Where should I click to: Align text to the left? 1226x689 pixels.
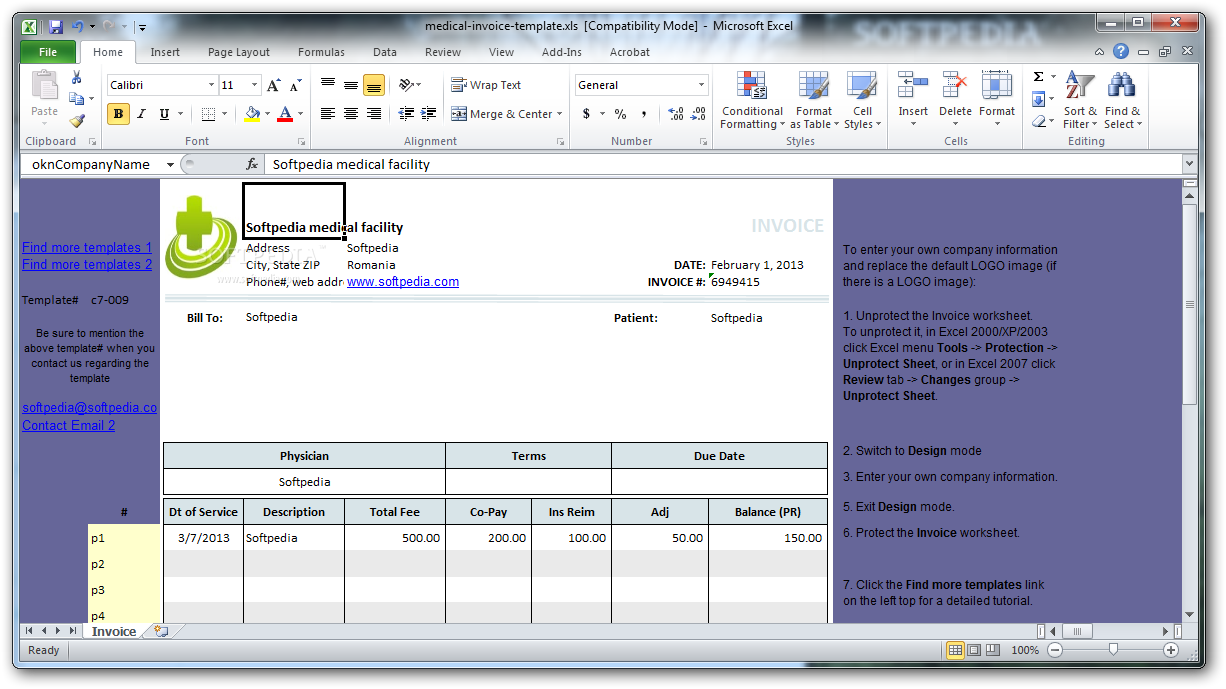328,114
